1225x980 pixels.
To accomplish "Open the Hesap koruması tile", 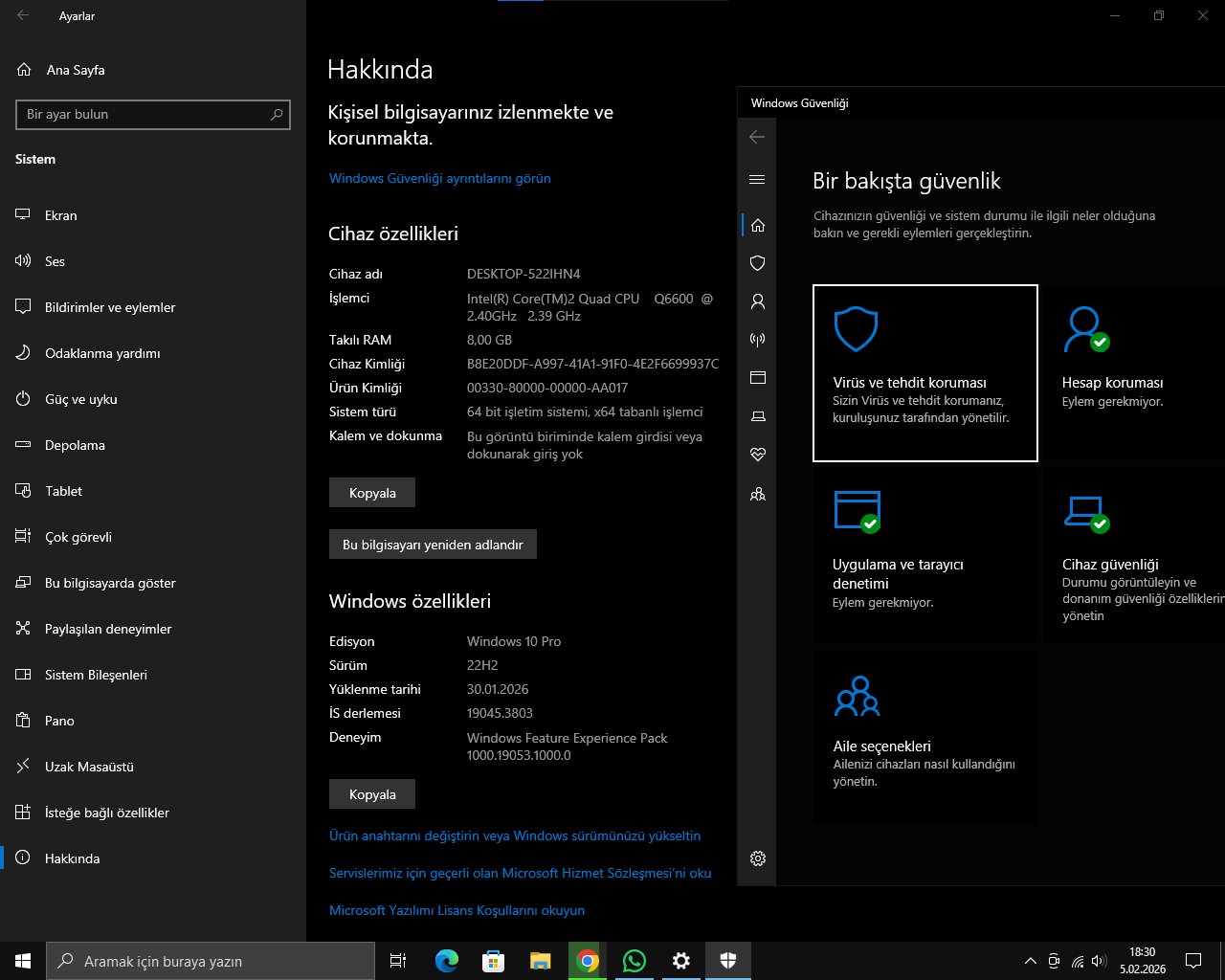I will (x=1134, y=373).
